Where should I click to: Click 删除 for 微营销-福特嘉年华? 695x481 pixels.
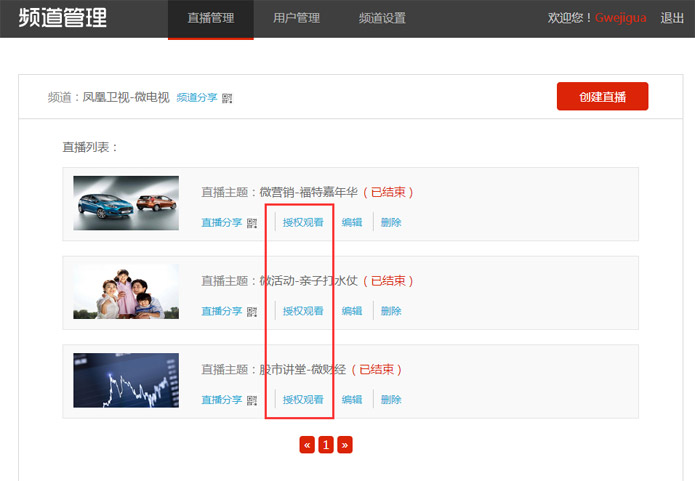[391, 223]
